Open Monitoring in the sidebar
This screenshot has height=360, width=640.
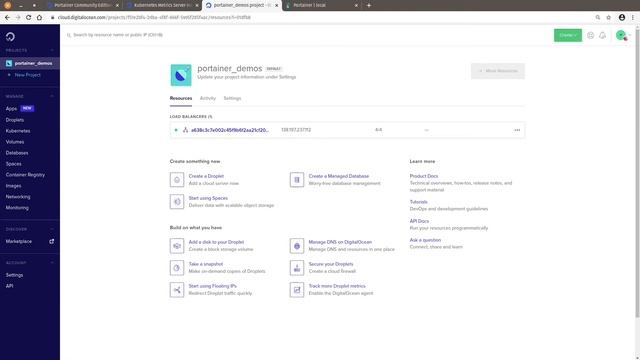tap(17, 208)
